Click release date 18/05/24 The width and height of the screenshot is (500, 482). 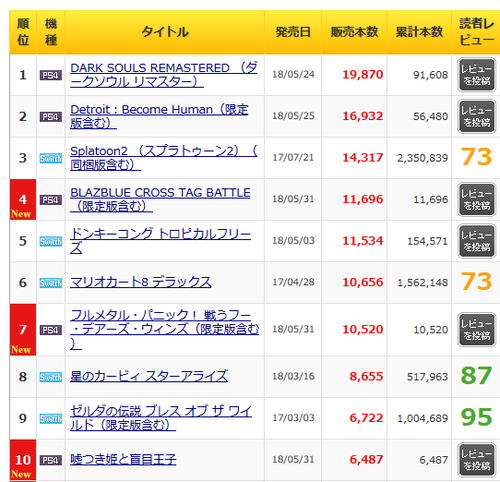(x=293, y=74)
